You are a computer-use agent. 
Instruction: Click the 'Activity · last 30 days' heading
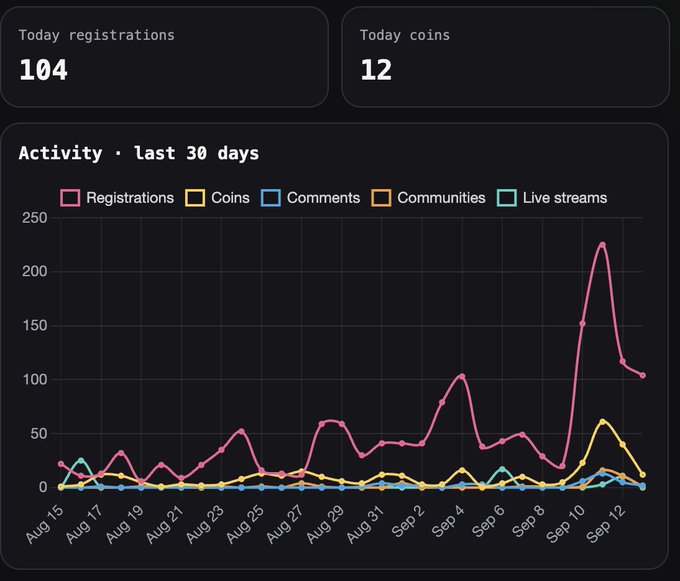pyautogui.click(x=139, y=153)
